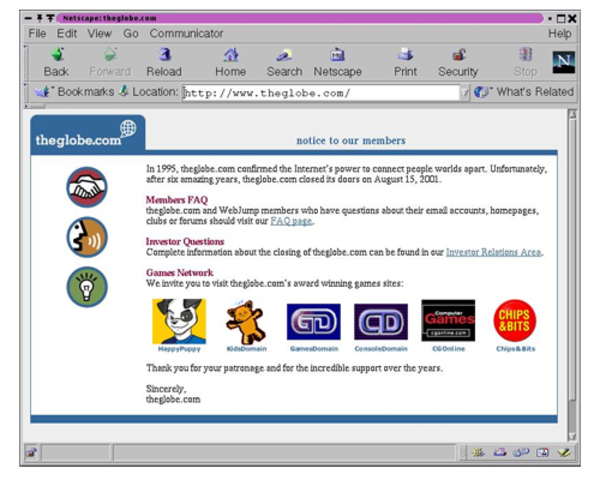The image size is (600, 480).
Task: Click the talking face circle icon
Action: pos(87,237)
